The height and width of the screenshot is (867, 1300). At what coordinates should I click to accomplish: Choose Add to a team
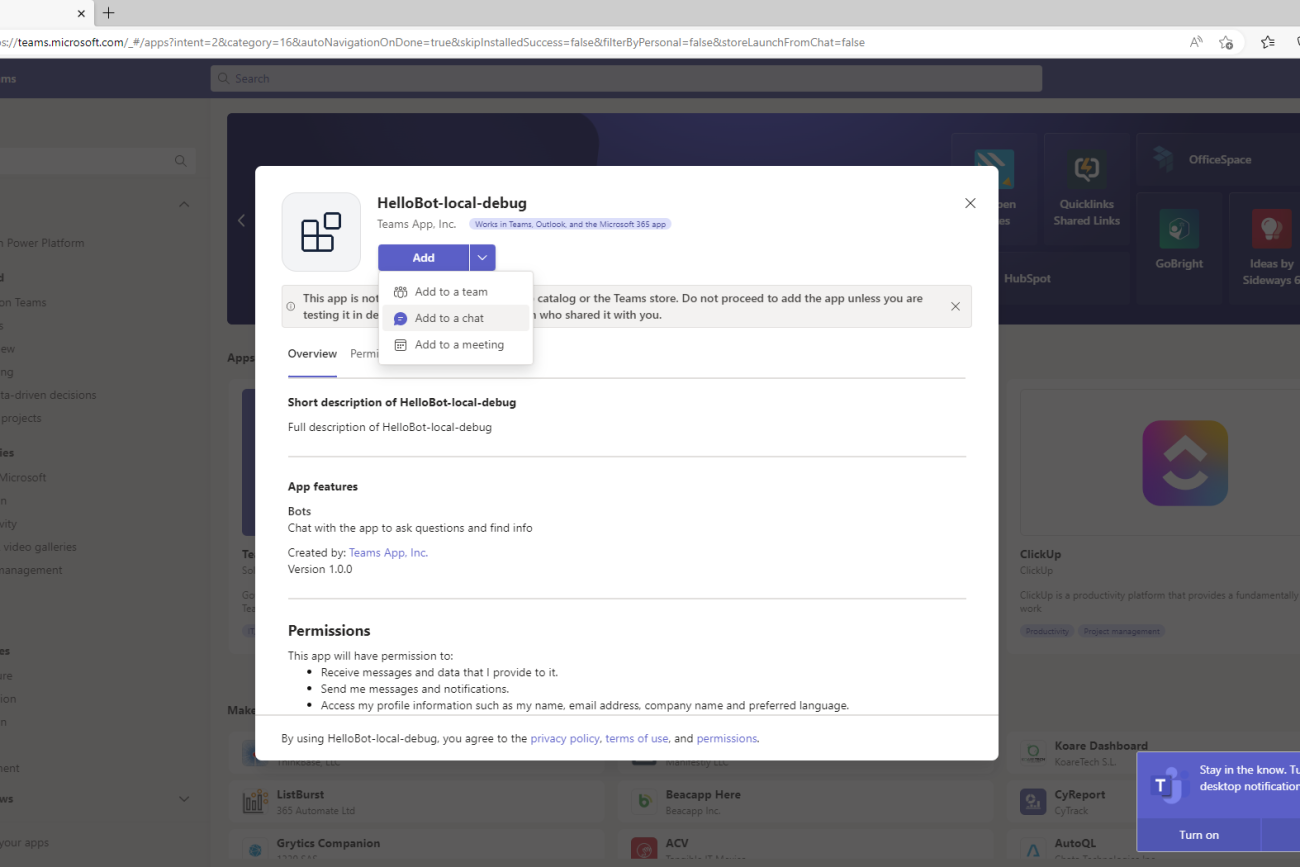pos(455,292)
